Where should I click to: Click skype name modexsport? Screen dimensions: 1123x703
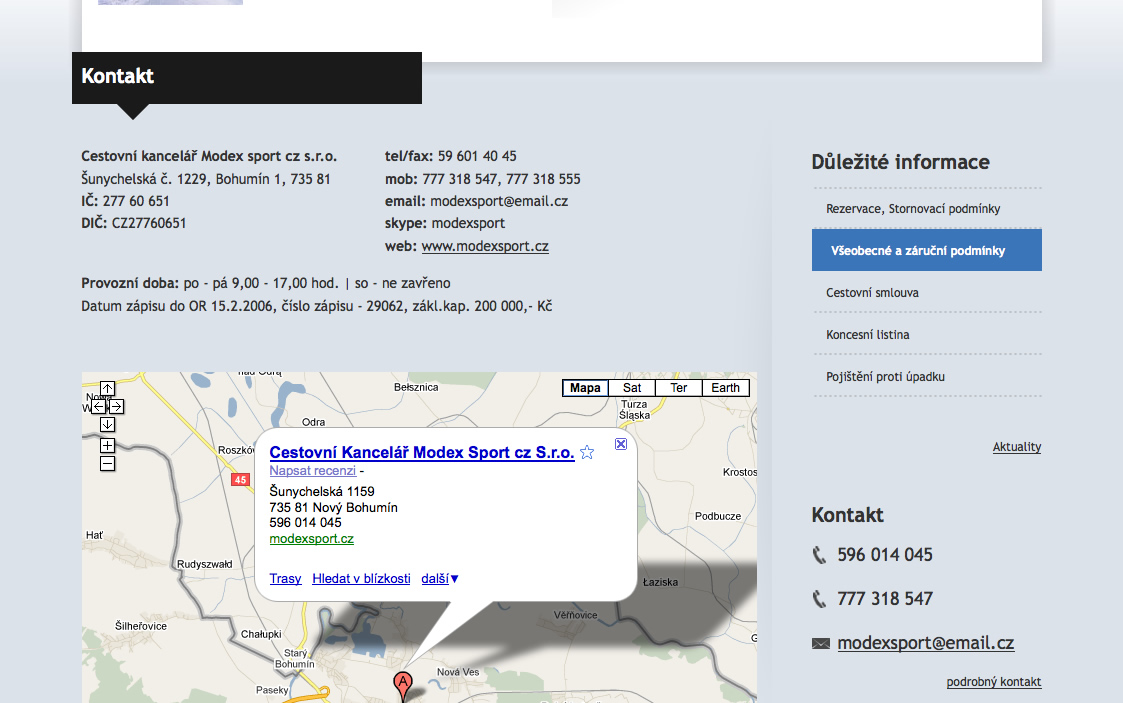pyautogui.click(x=468, y=223)
